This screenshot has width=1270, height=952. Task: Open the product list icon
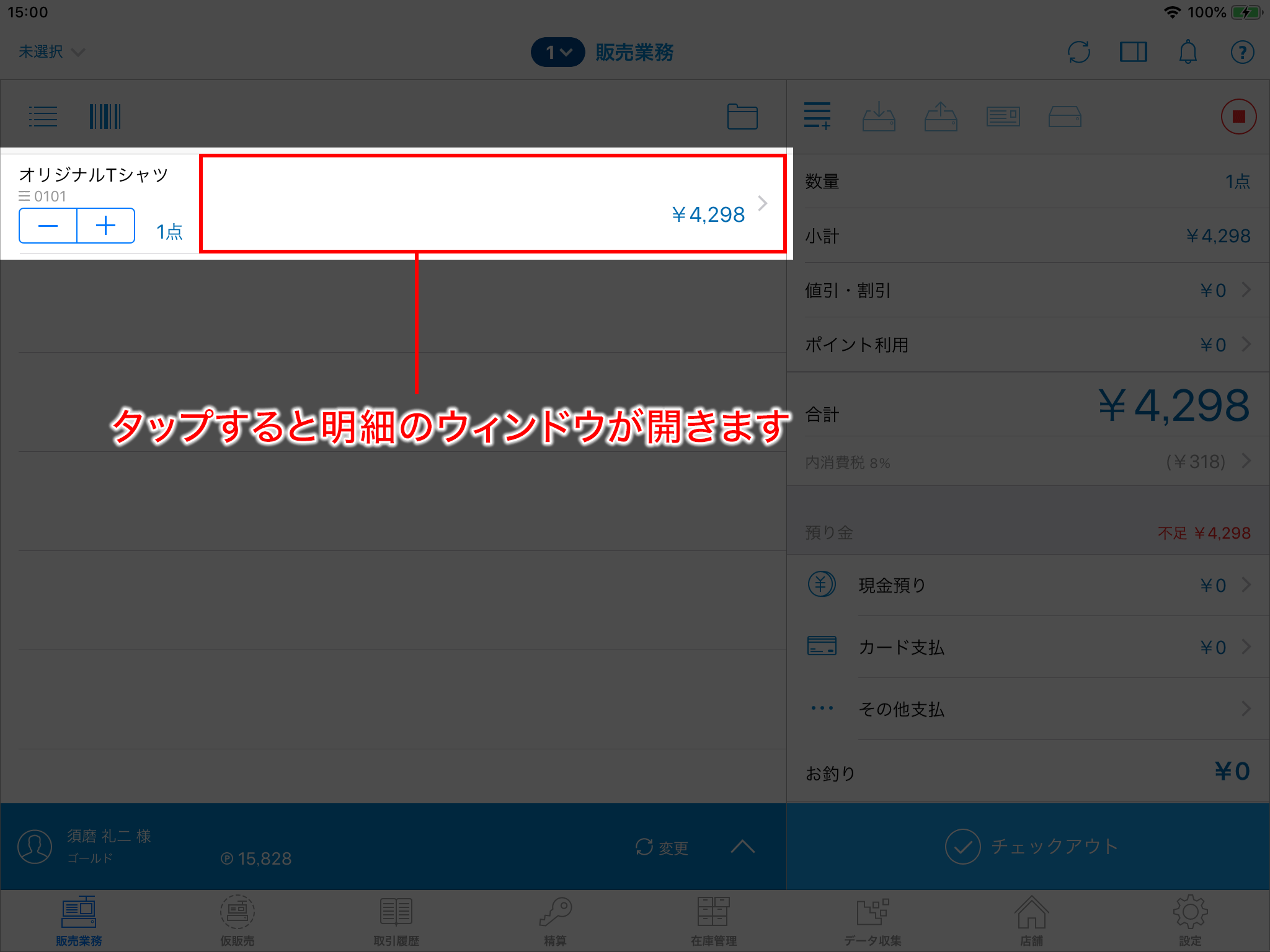coord(43,117)
